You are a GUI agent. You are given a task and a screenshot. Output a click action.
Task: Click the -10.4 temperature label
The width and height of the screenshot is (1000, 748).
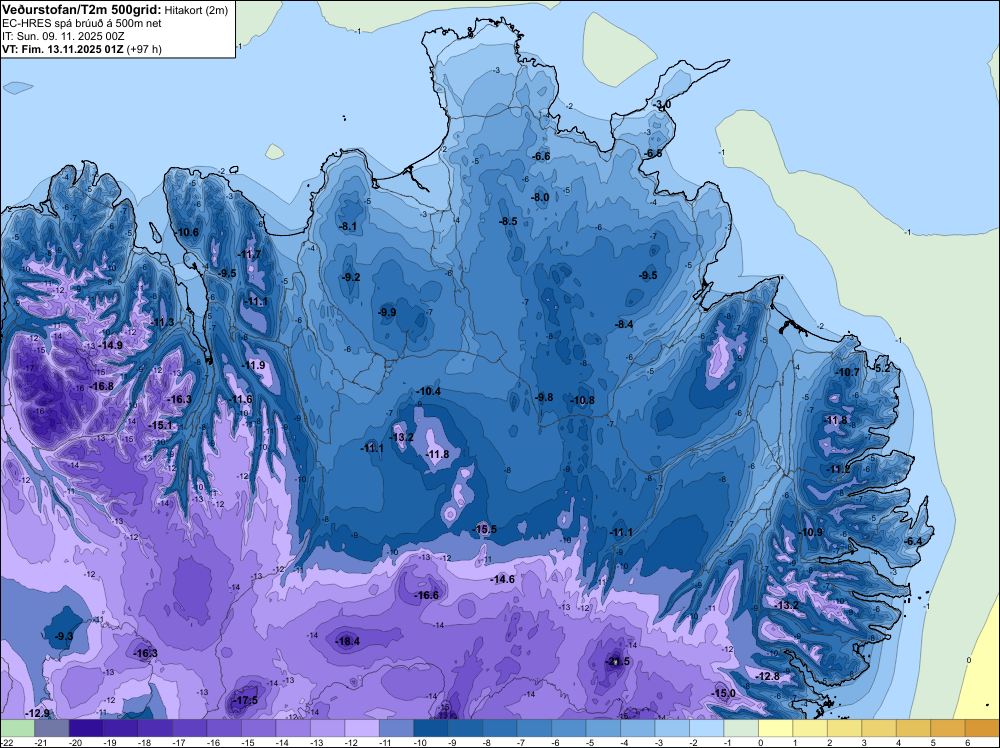pyautogui.click(x=428, y=391)
